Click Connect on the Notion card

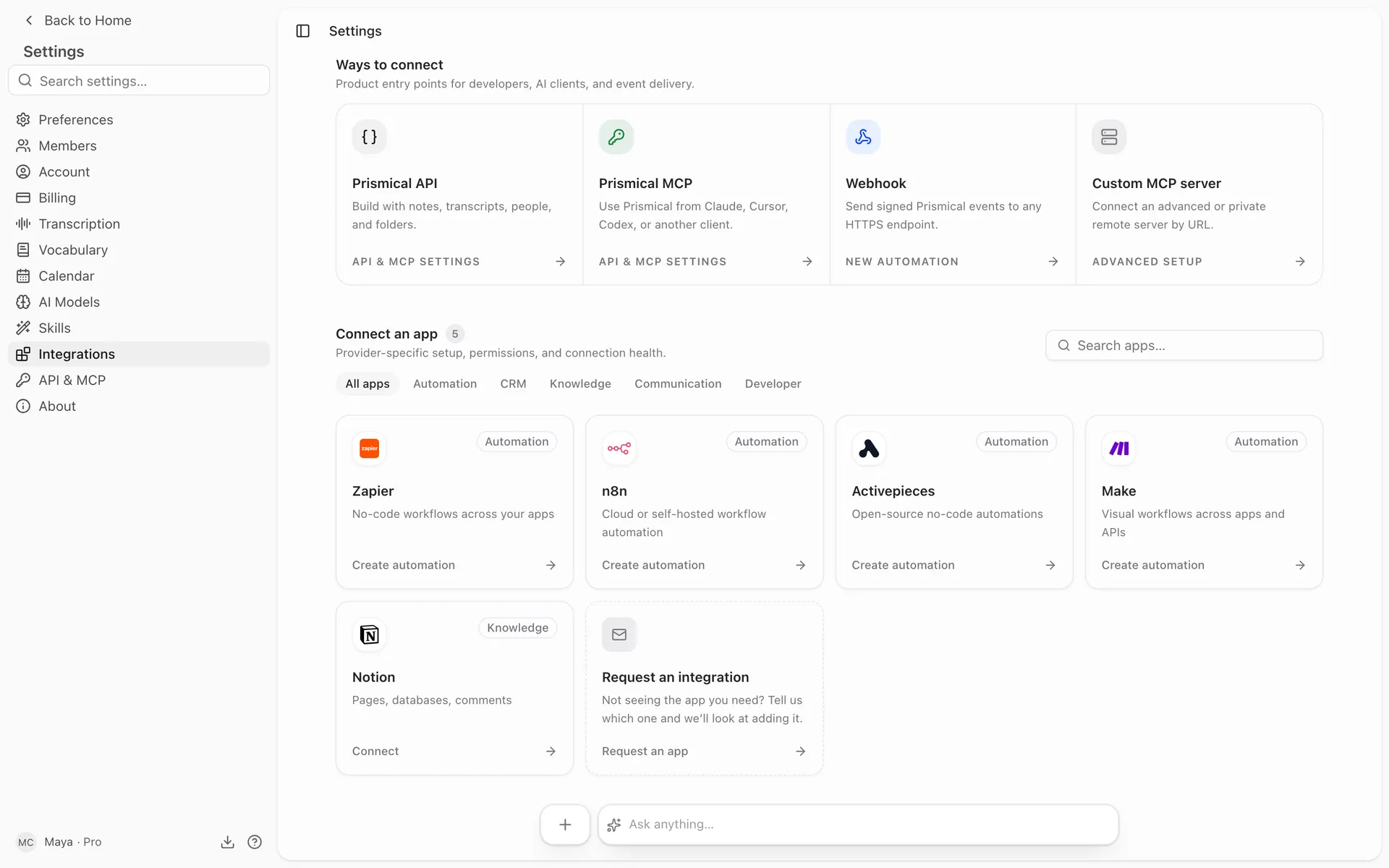point(375,752)
